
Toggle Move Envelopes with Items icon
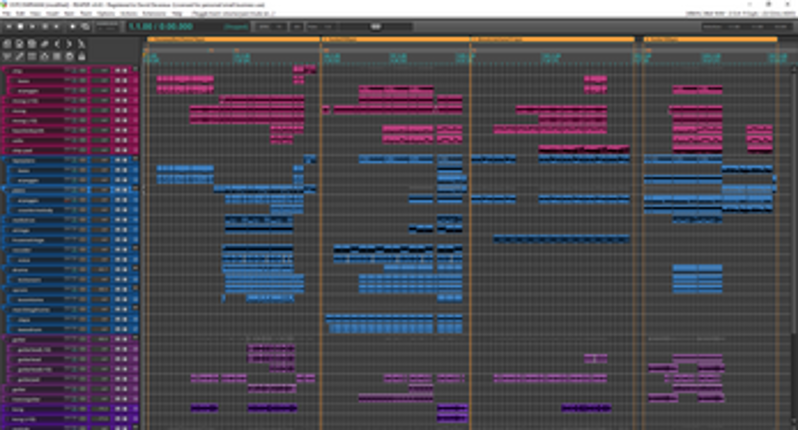coord(44,56)
